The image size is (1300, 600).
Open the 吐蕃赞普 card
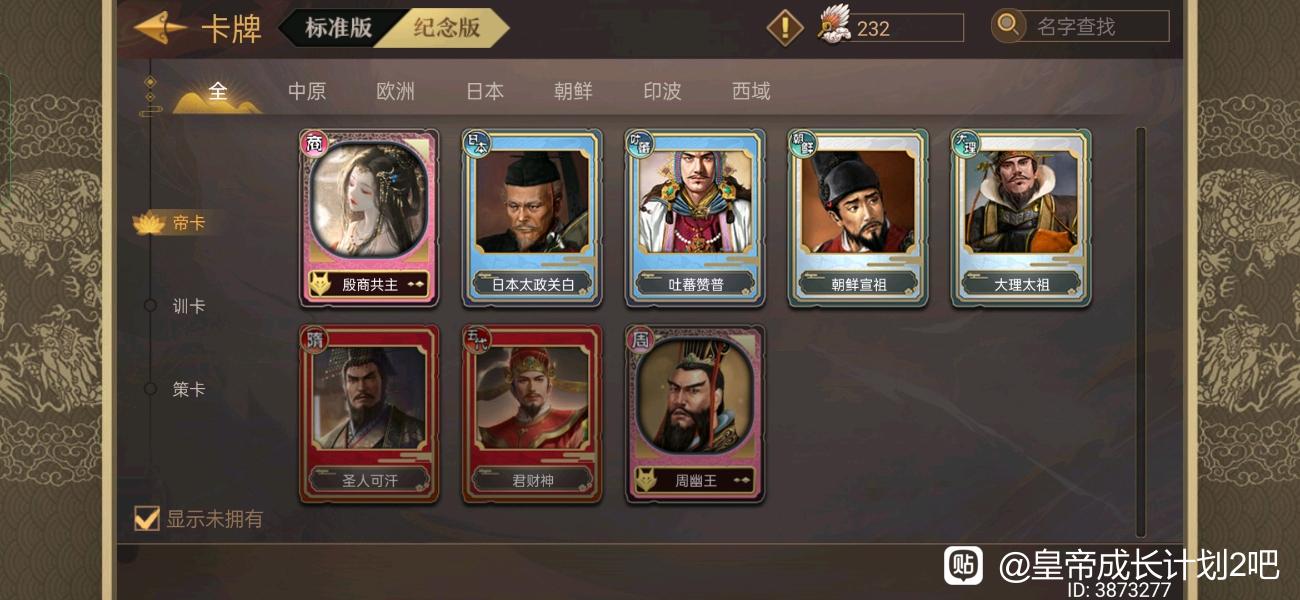click(696, 217)
